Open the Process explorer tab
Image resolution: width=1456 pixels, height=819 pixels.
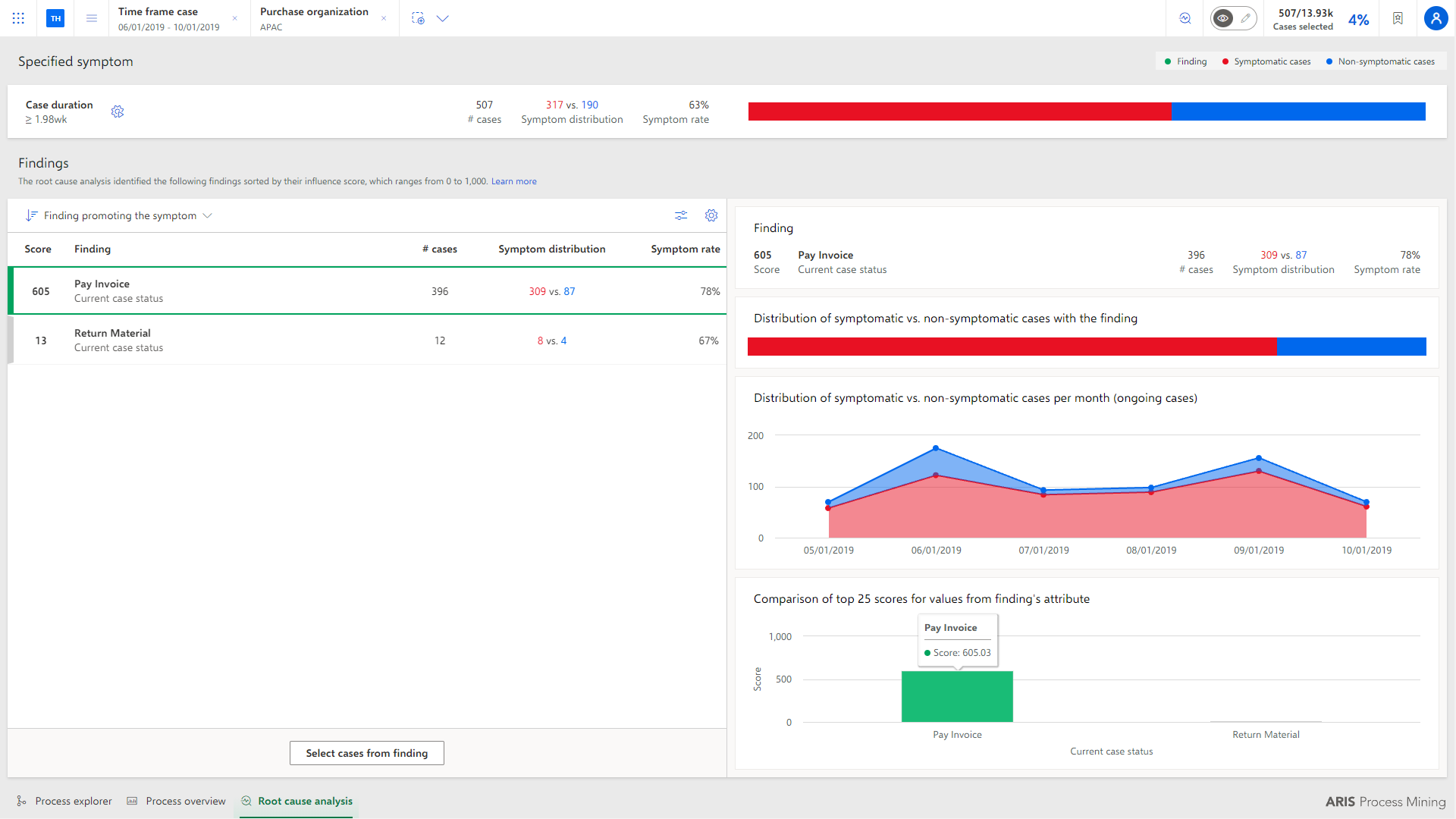point(64,801)
